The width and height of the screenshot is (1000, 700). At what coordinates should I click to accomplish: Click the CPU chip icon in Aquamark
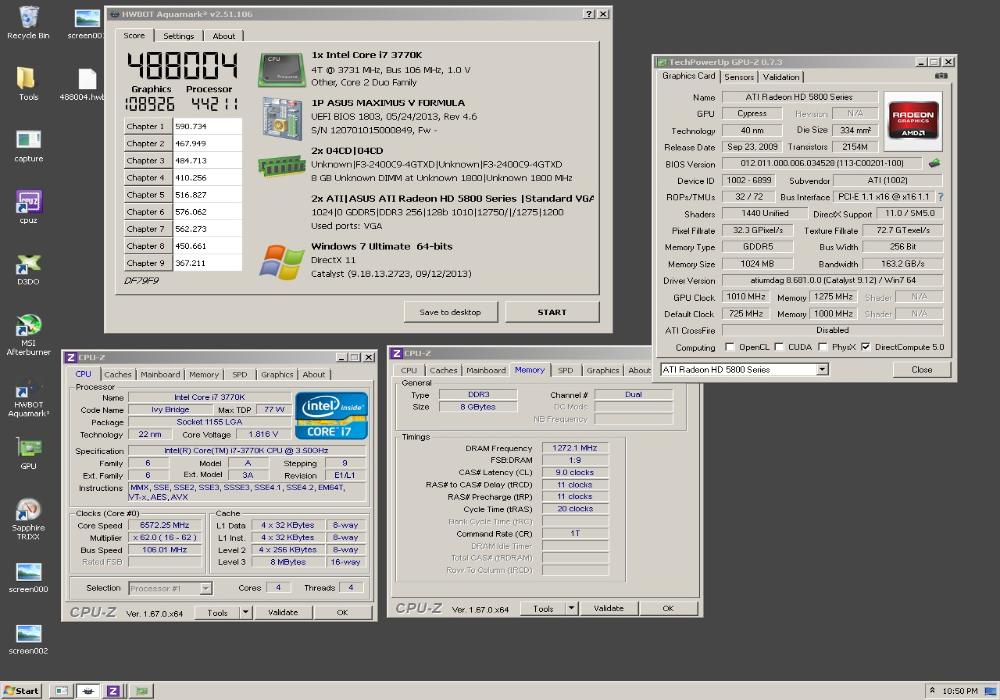coord(281,70)
